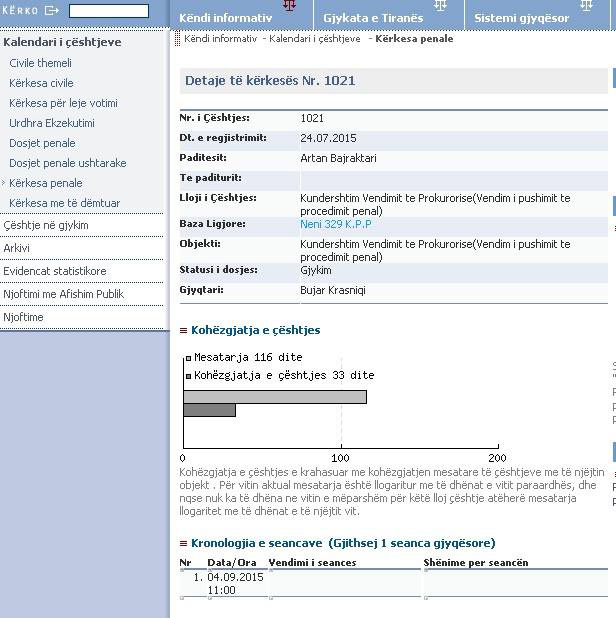Click the Kohëzgjatja e çështjes legend marker
Image resolution: width=616 pixels, height=618 pixels.
tap(187, 376)
